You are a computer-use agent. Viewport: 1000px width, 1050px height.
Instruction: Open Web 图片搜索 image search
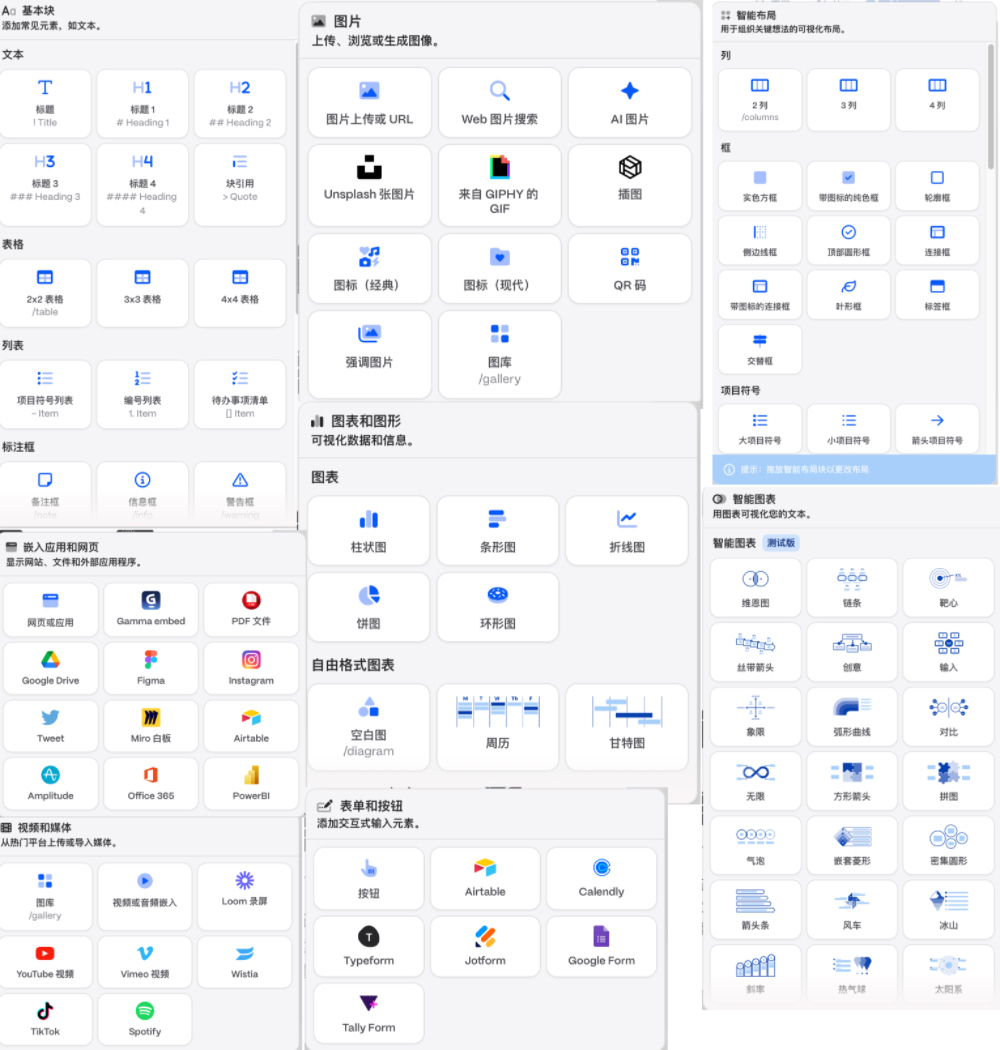click(499, 102)
